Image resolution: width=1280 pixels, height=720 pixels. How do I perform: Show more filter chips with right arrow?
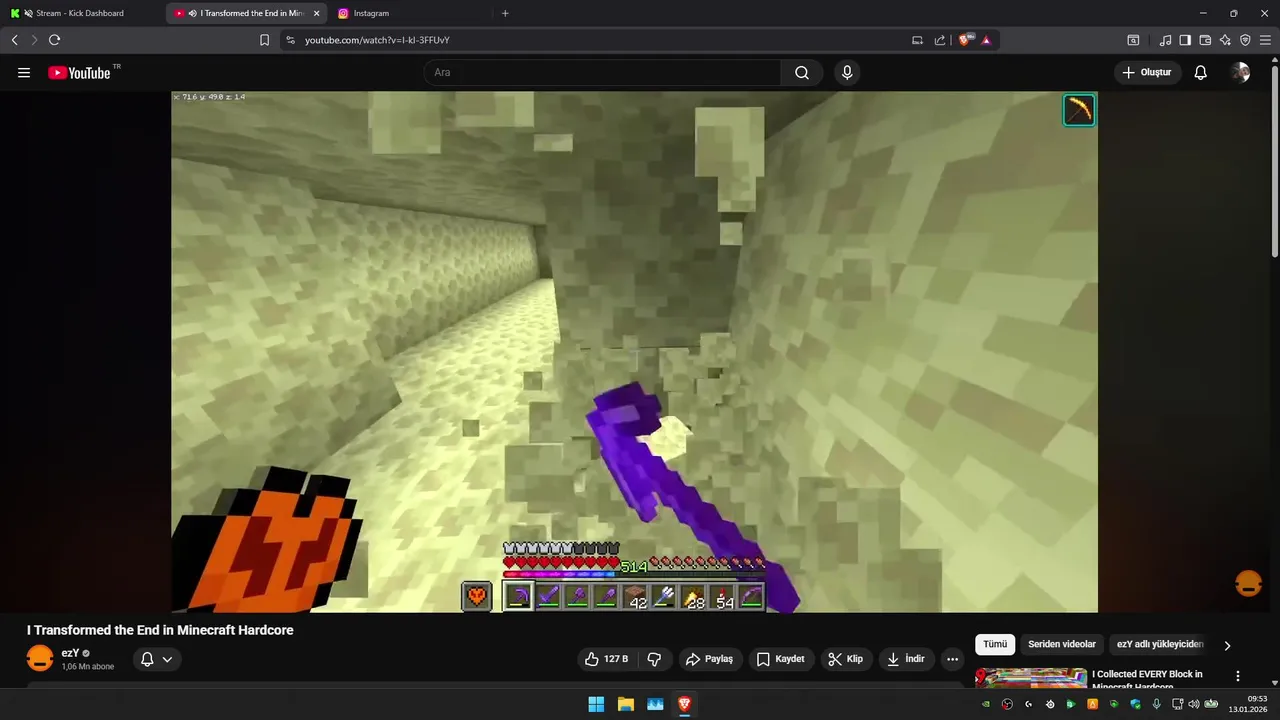(x=1227, y=645)
